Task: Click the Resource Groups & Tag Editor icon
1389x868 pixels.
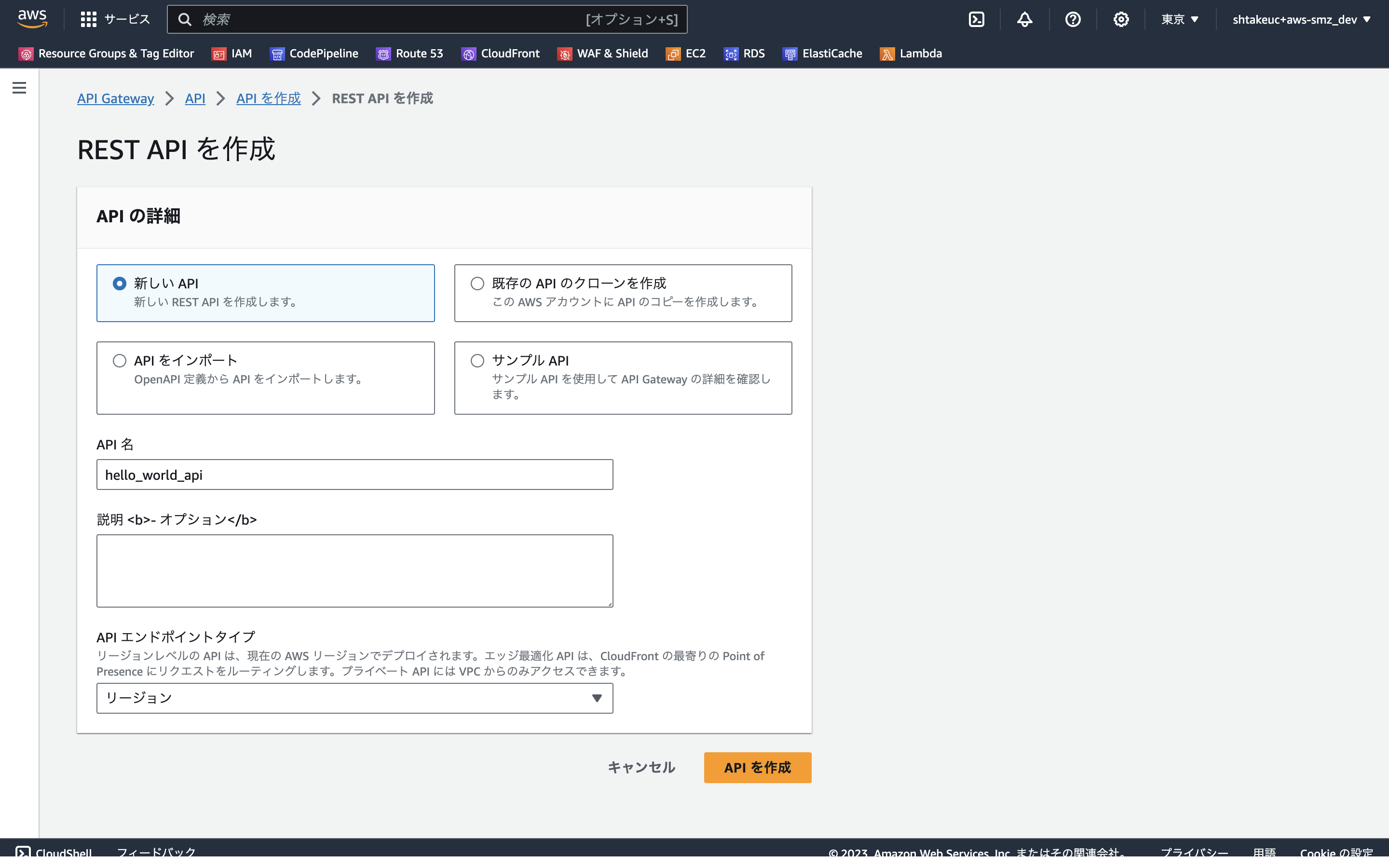Action: tap(26, 54)
